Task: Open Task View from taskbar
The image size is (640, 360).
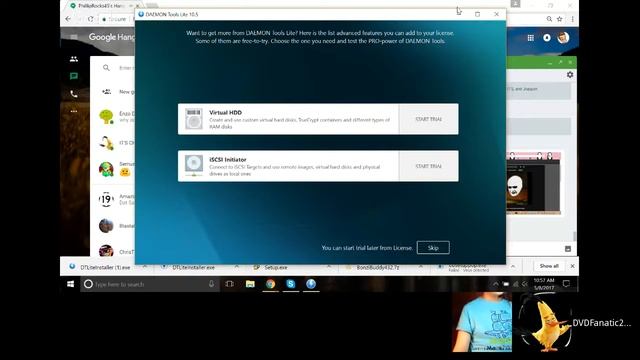Action: pyautogui.click(x=229, y=284)
